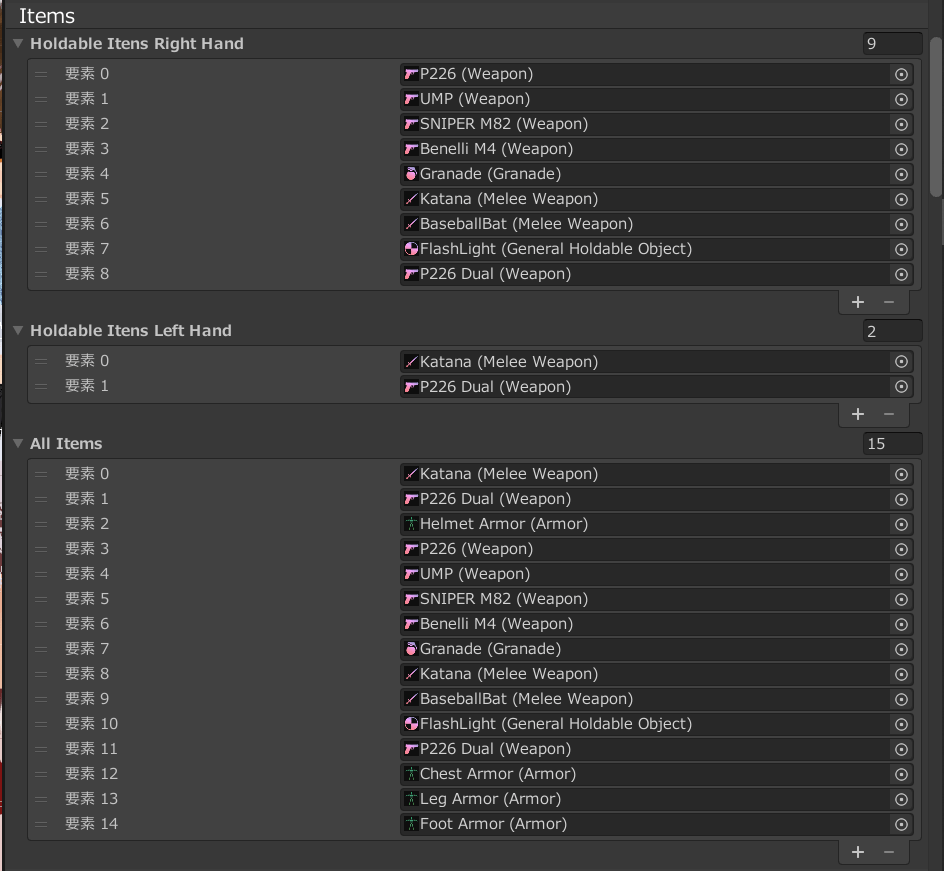Select the Leg Armor object field

pos(645,799)
